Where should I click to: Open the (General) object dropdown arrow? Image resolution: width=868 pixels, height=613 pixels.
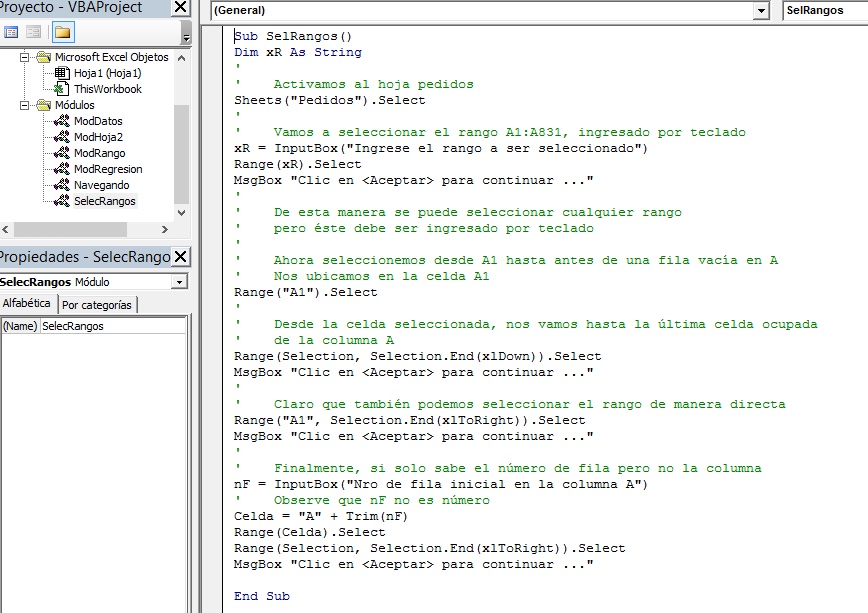[762, 11]
